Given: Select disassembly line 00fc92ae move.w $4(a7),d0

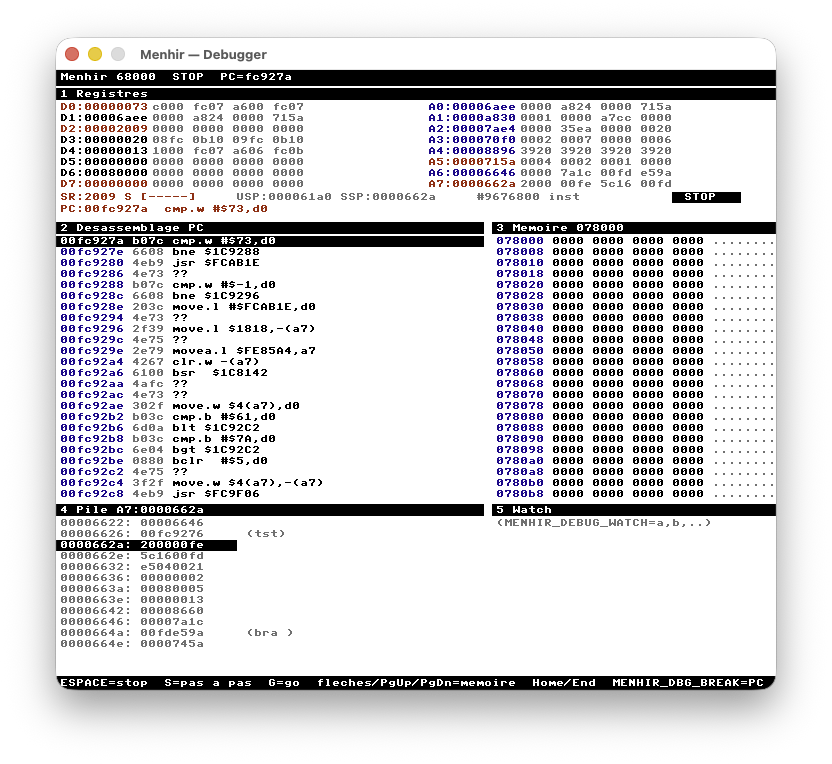Looking at the screenshot, I should click(180, 406).
